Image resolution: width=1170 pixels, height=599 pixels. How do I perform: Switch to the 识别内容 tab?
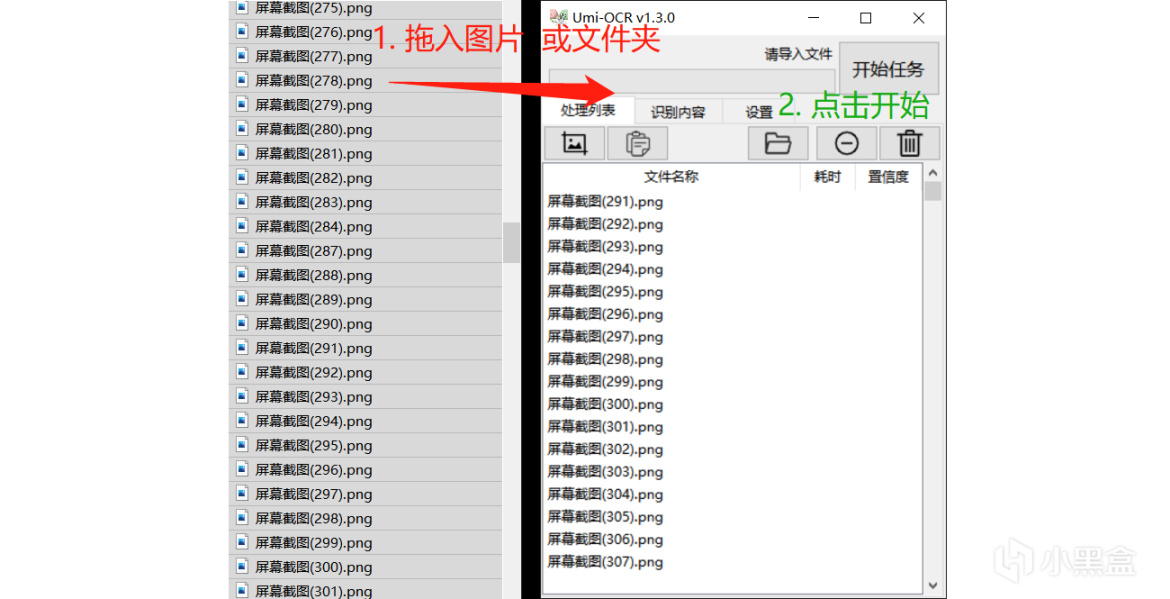click(678, 112)
